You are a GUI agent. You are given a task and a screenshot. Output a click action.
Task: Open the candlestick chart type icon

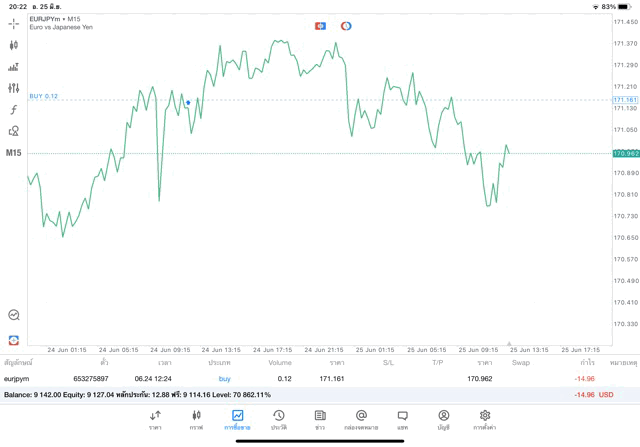[14, 45]
